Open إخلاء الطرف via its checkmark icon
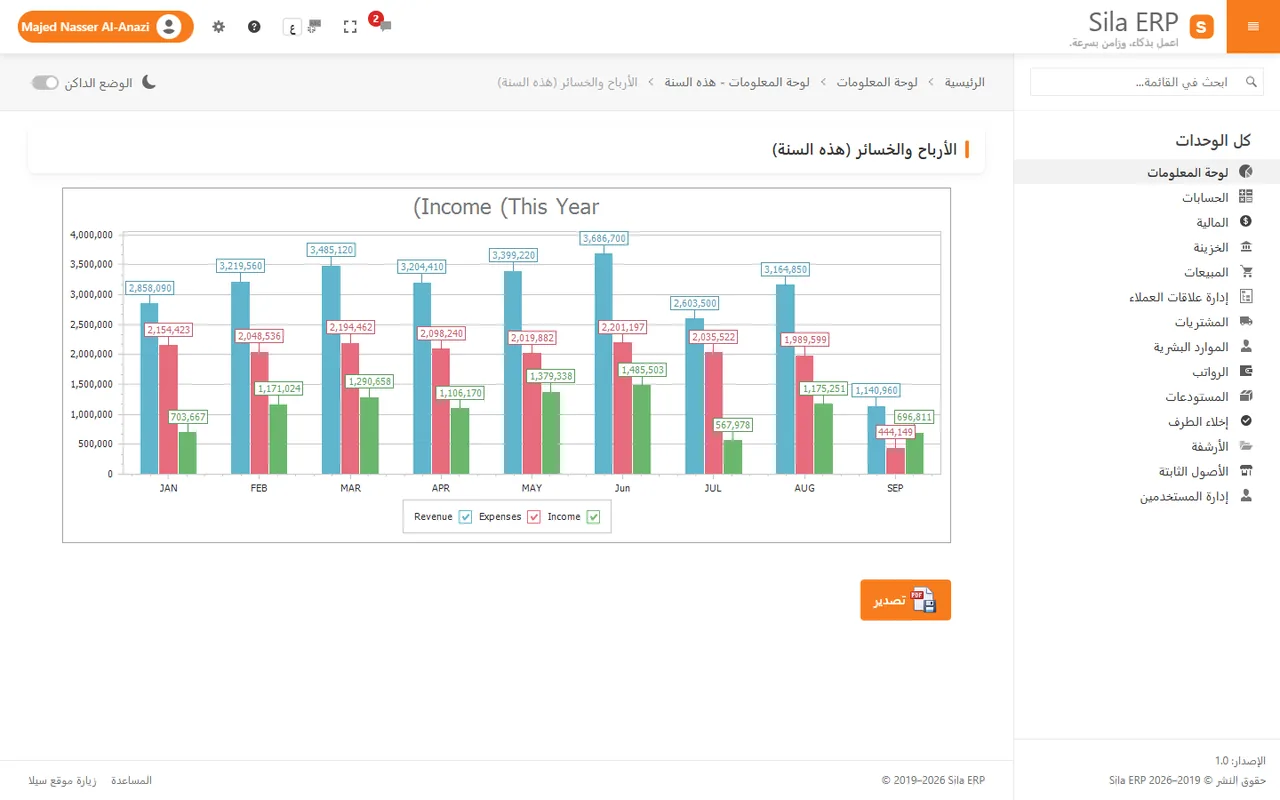 [x=1246, y=422]
